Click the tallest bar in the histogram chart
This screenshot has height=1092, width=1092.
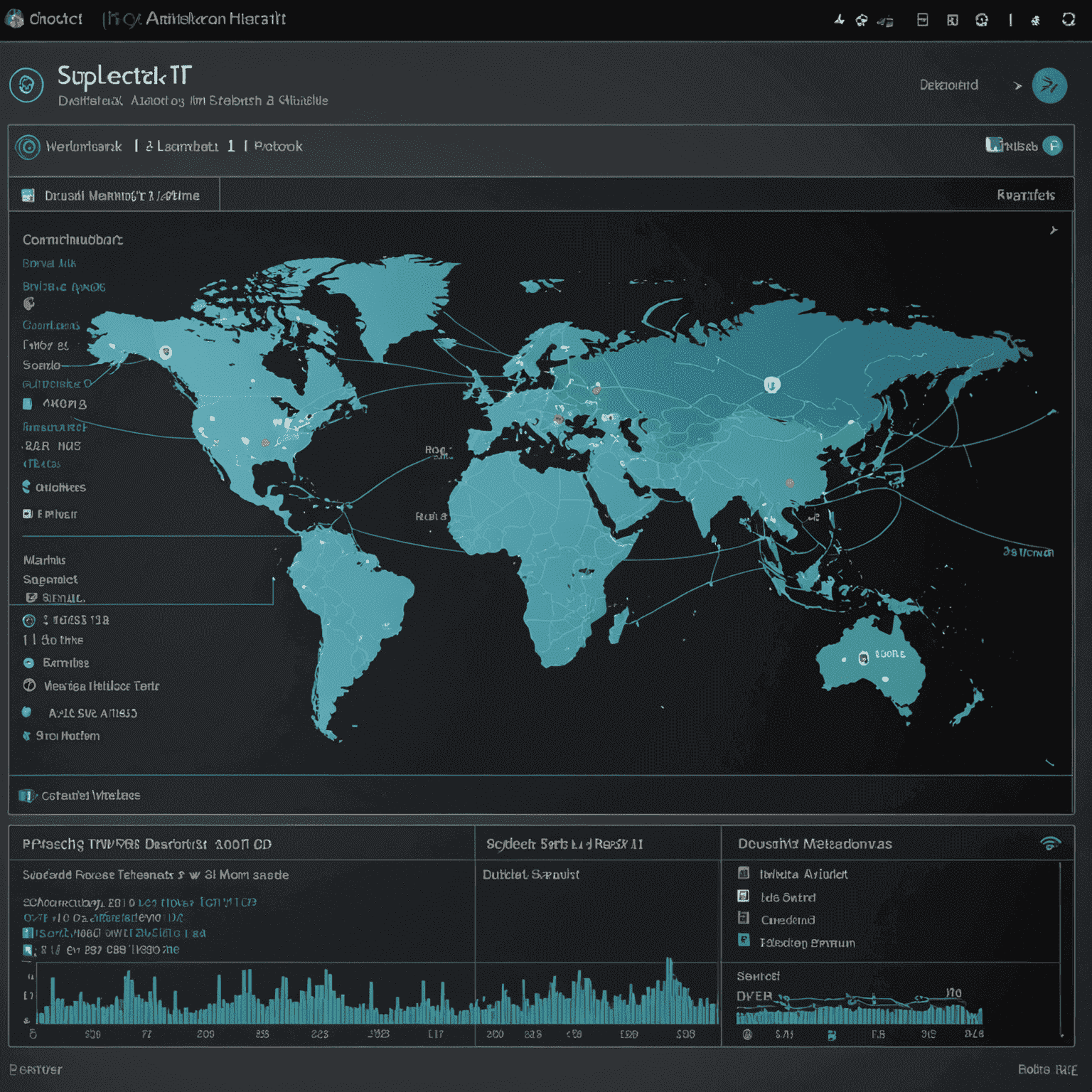point(669,990)
